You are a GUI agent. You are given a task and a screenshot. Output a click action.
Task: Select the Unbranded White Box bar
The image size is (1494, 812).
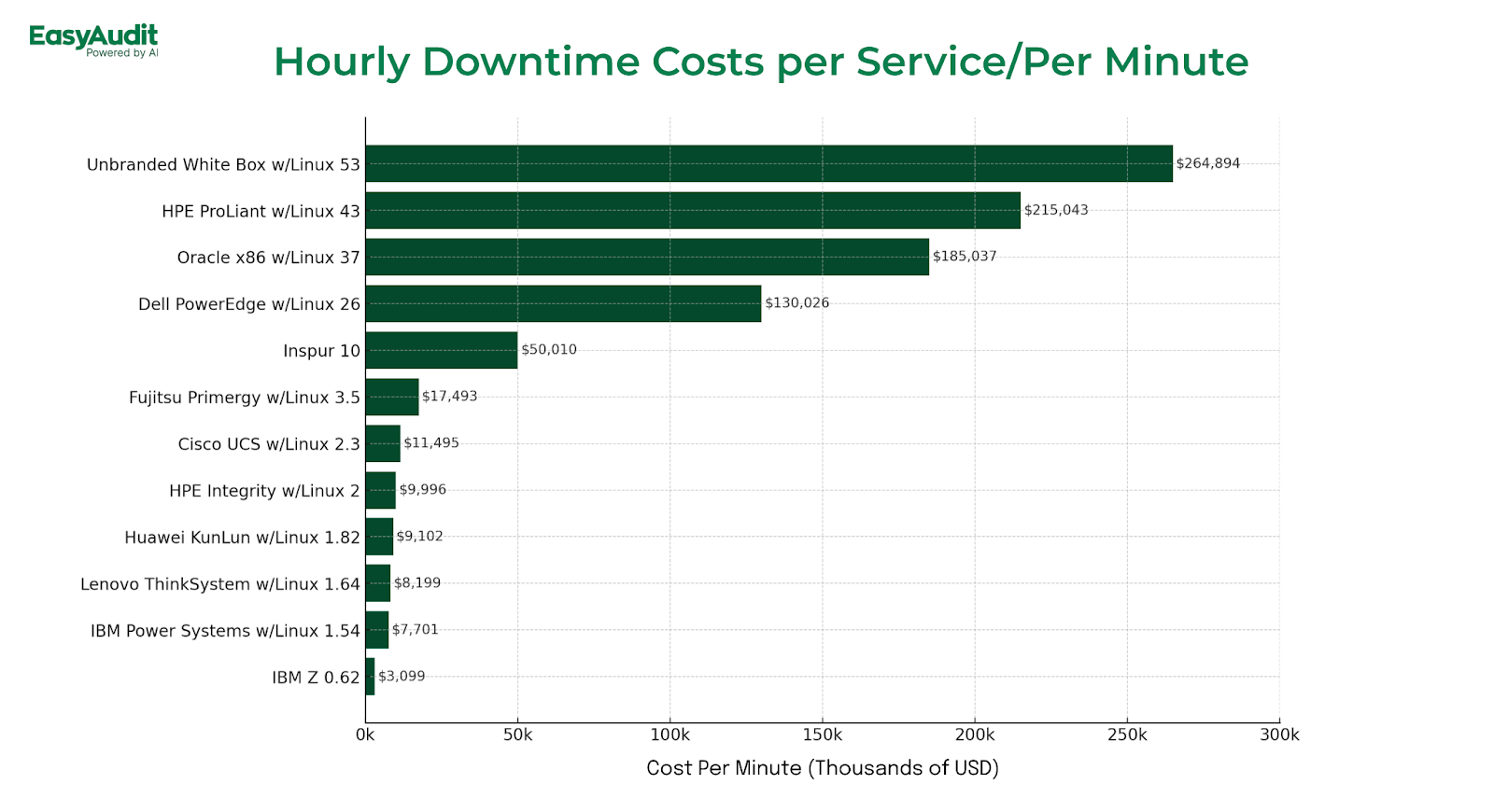(768, 163)
